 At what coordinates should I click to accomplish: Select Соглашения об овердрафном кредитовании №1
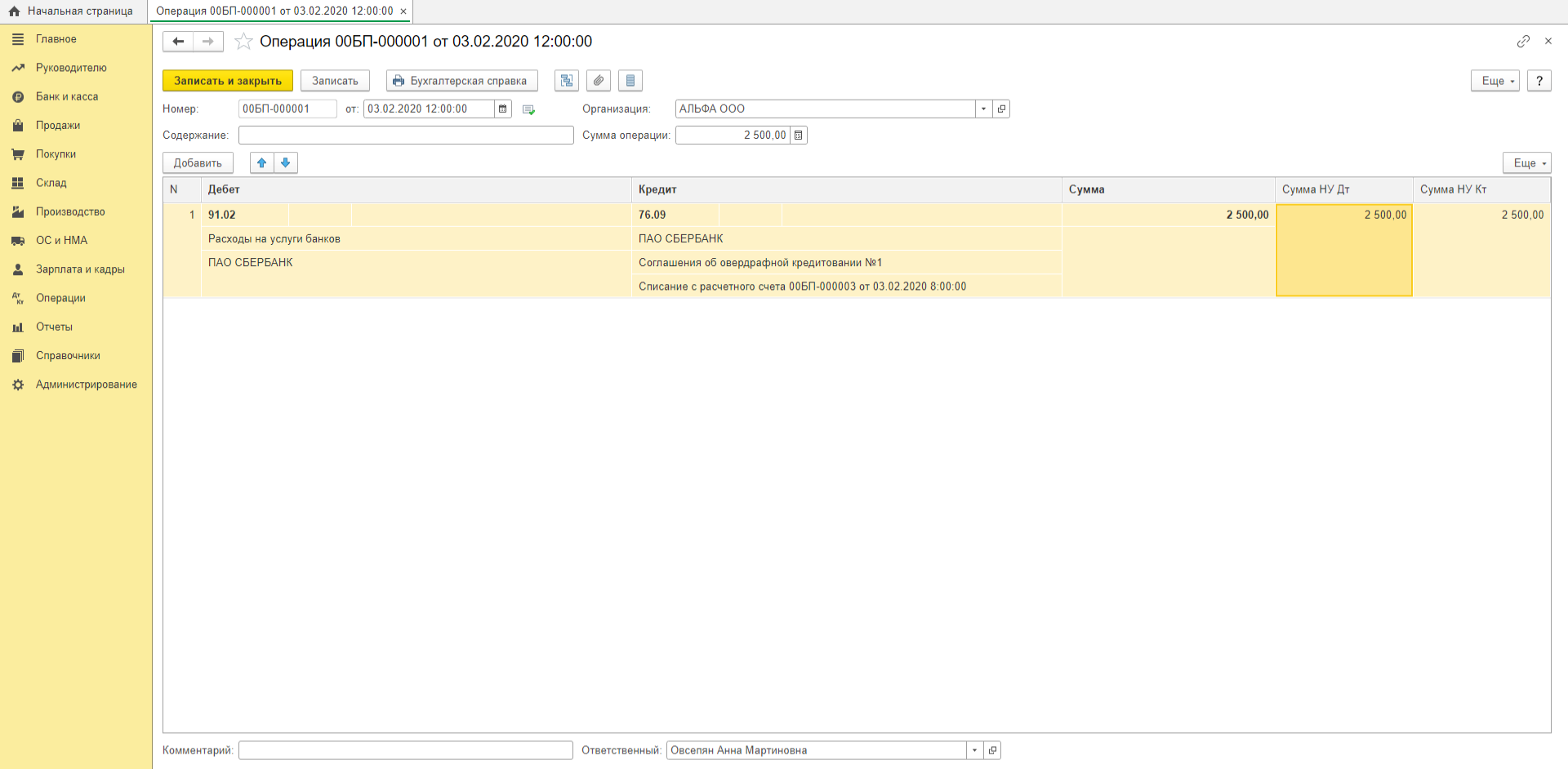point(847,262)
